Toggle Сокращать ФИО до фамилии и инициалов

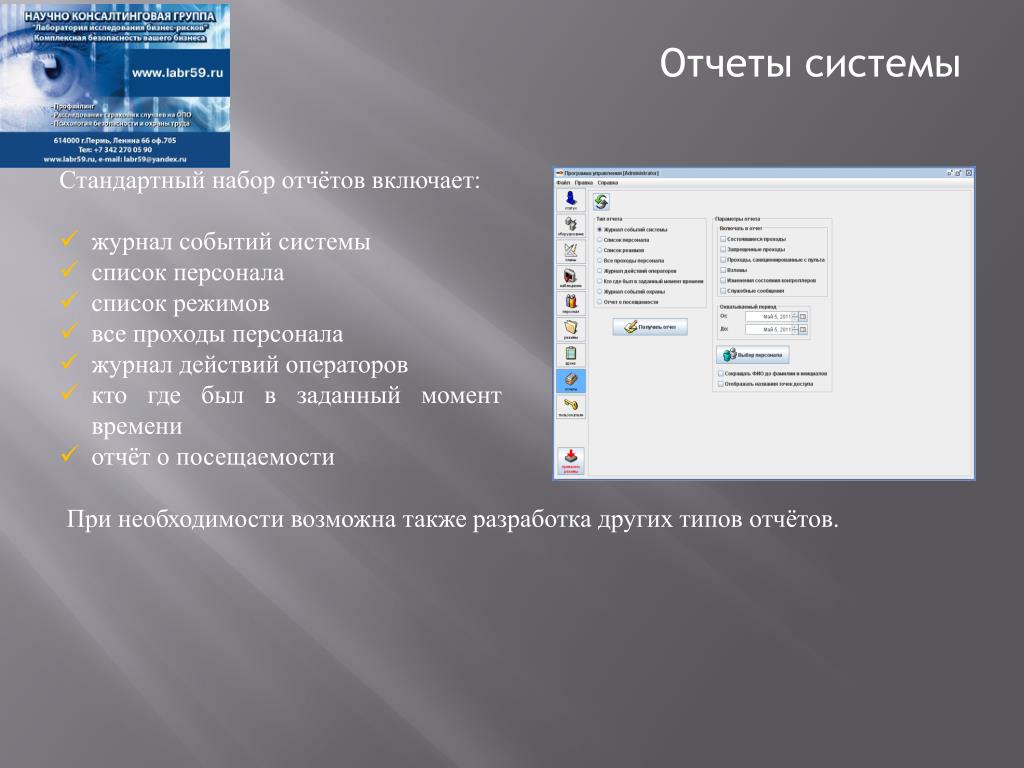pos(721,374)
